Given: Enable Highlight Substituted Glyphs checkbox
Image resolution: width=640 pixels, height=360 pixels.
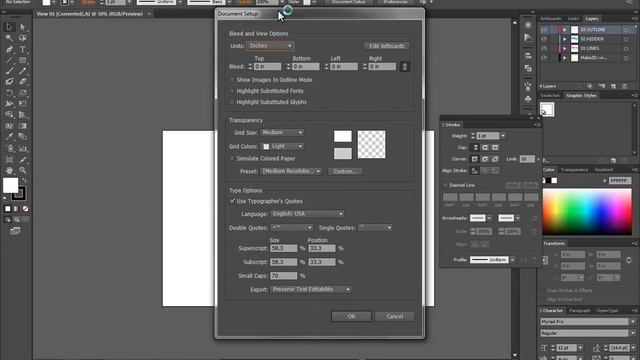Looking at the screenshot, I should tap(232, 102).
